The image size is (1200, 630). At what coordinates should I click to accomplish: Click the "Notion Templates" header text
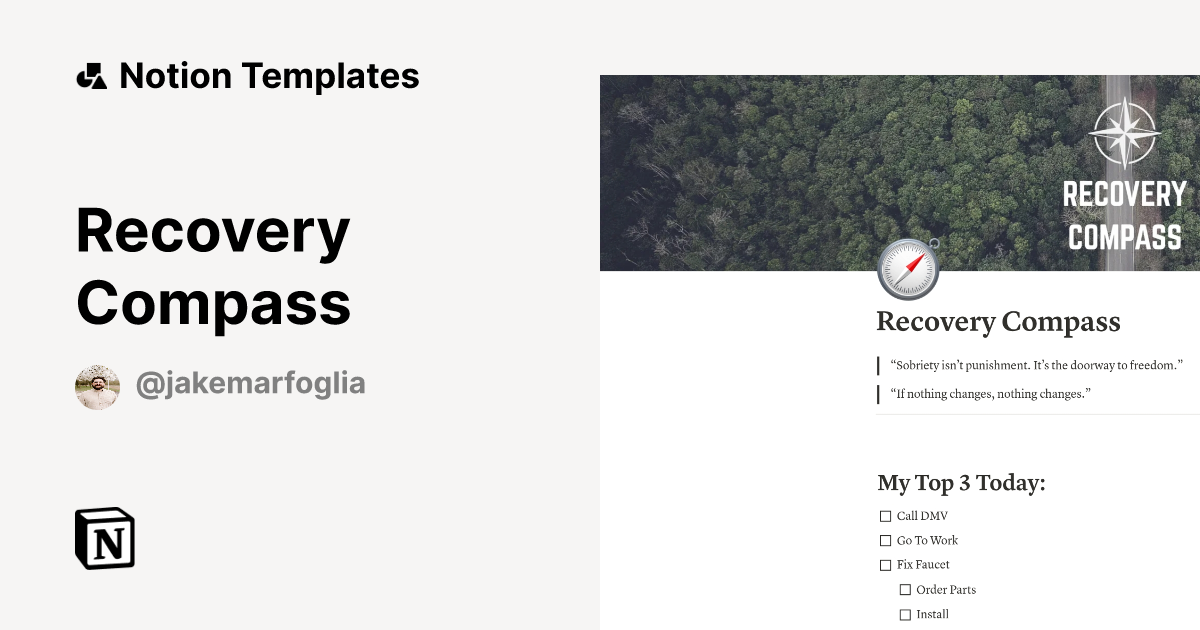pyautogui.click(x=270, y=75)
